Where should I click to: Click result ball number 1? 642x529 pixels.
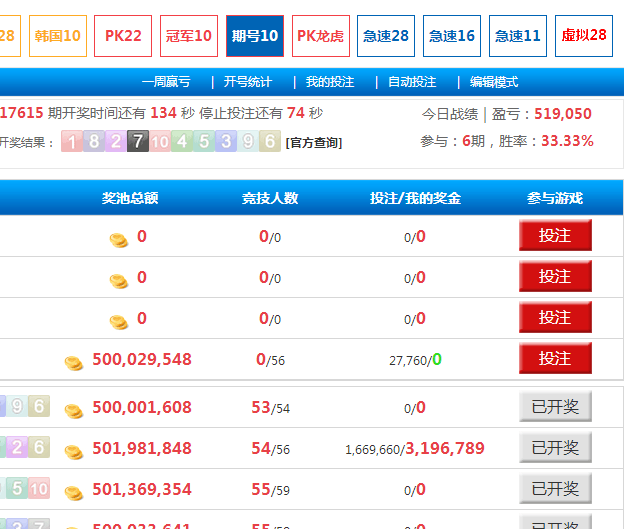point(72,141)
